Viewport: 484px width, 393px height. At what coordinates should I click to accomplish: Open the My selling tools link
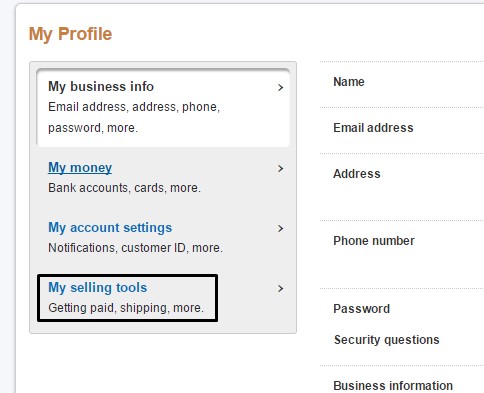(x=98, y=288)
